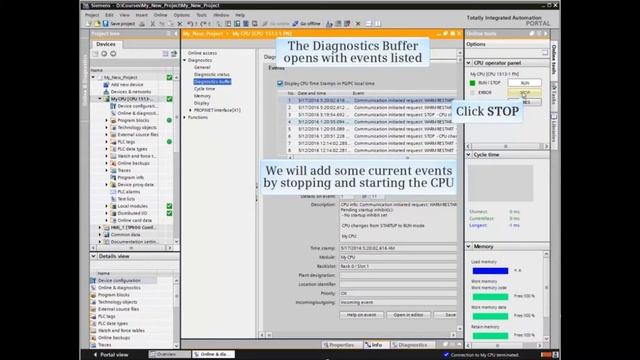
Task: Click the green Retain memory bar
Action: (x=490, y=336)
